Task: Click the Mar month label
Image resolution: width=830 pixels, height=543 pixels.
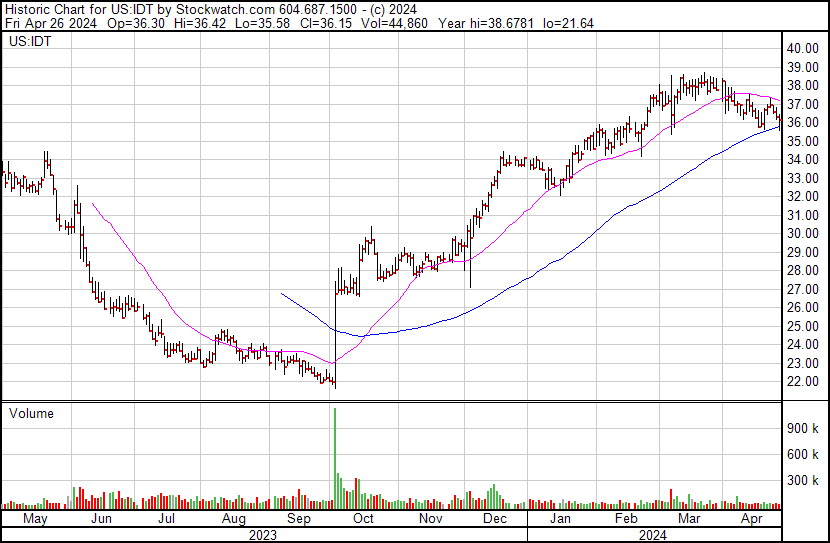Action: pyautogui.click(x=689, y=519)
